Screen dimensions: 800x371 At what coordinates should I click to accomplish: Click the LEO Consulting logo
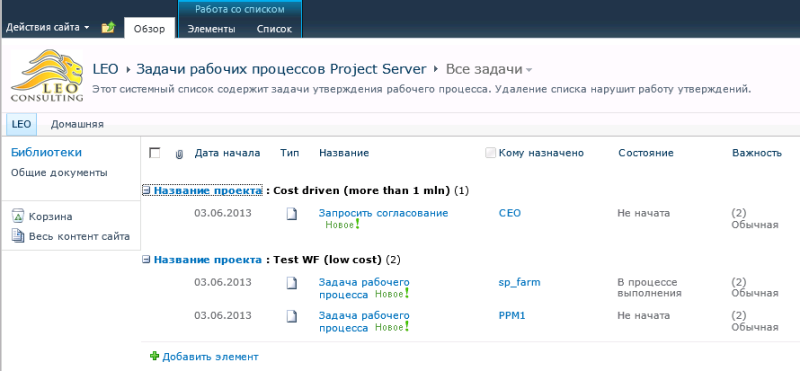[47, 76]
